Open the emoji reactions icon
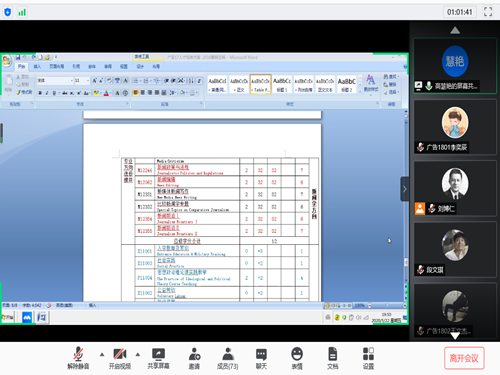This screenshot has height=375, width=500. click(297, 359)
